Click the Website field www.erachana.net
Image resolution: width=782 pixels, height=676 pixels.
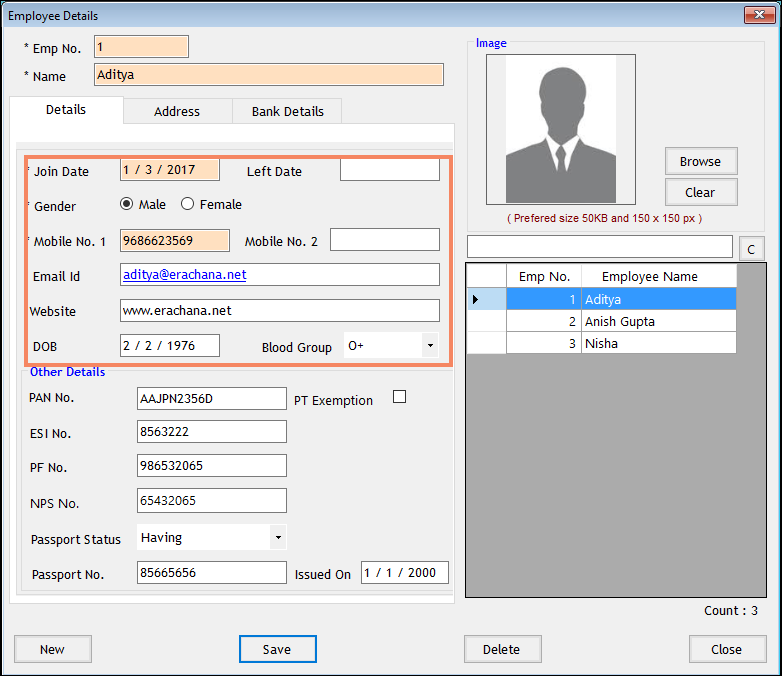tap(279, 310)
